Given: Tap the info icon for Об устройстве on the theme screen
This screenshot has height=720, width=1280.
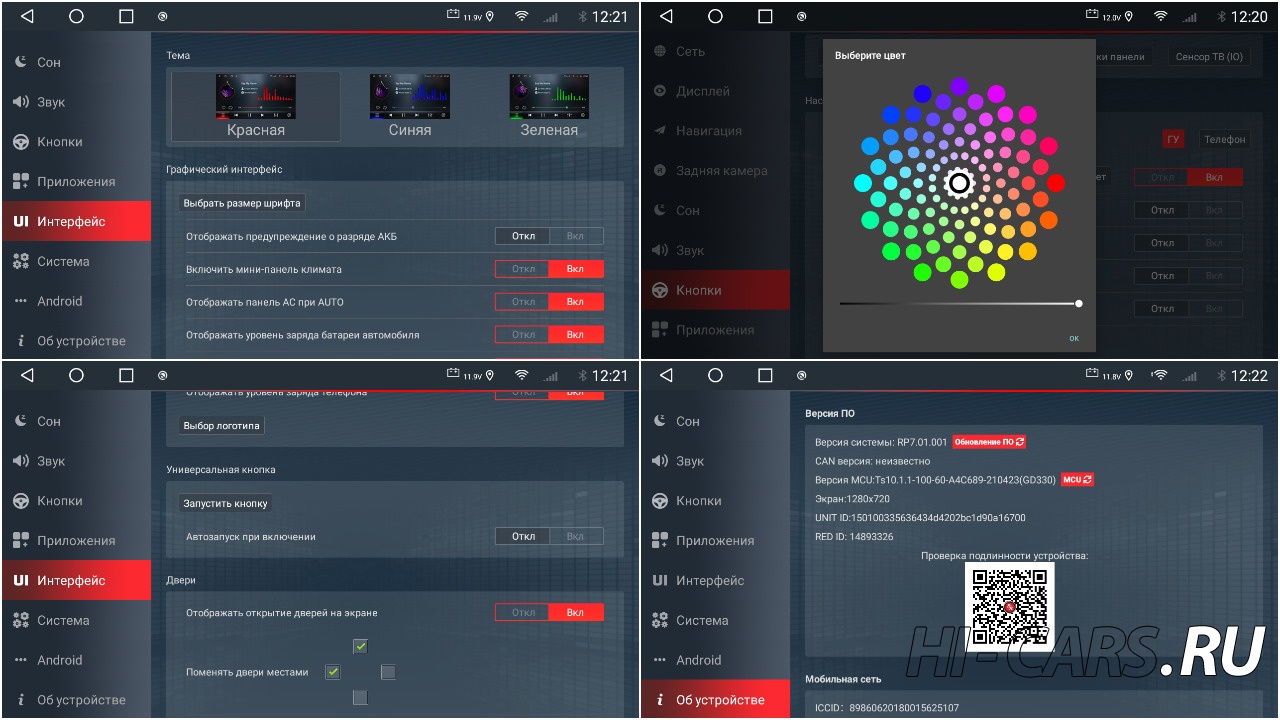Looking at the screenshot, I should [x=20, y=341].
